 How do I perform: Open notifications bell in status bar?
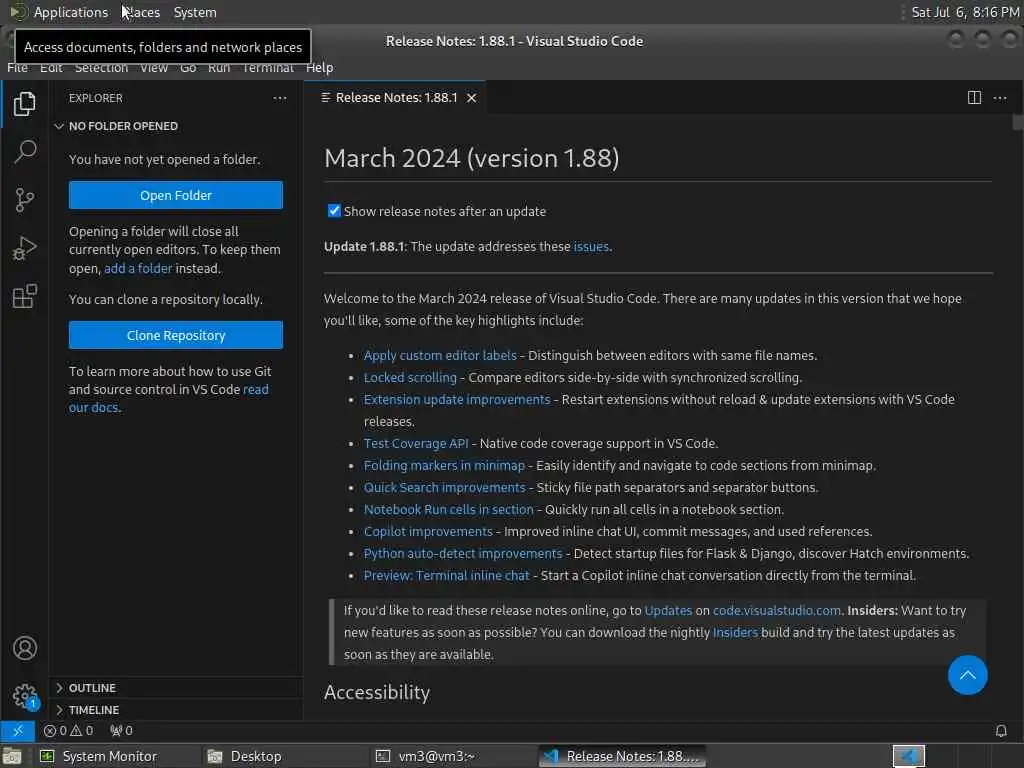point(1000,731)
